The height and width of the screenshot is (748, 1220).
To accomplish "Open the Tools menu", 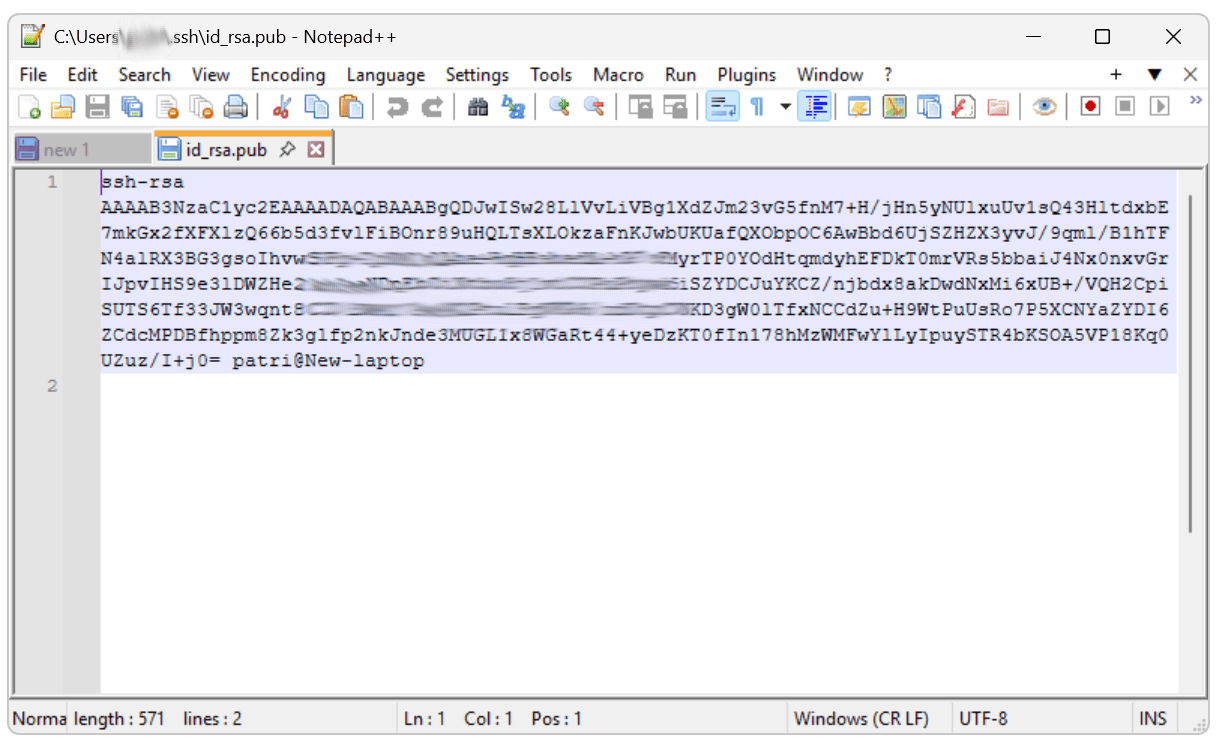I will click(551, 75).
